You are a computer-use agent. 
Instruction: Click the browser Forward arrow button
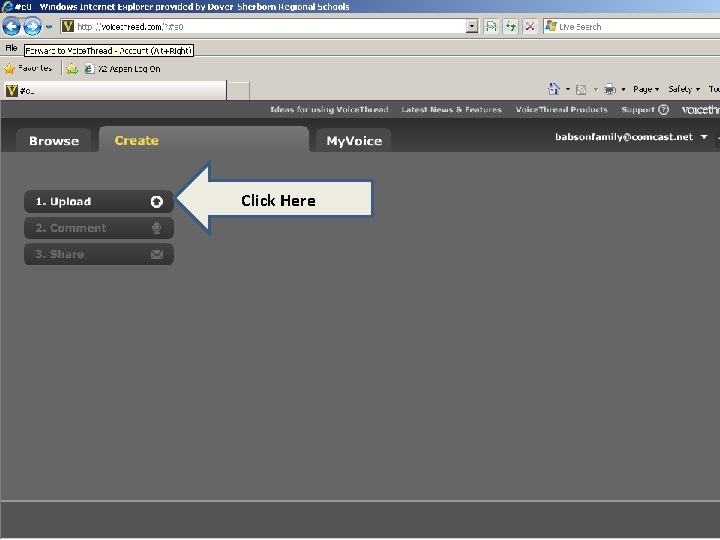click(32, 27)
